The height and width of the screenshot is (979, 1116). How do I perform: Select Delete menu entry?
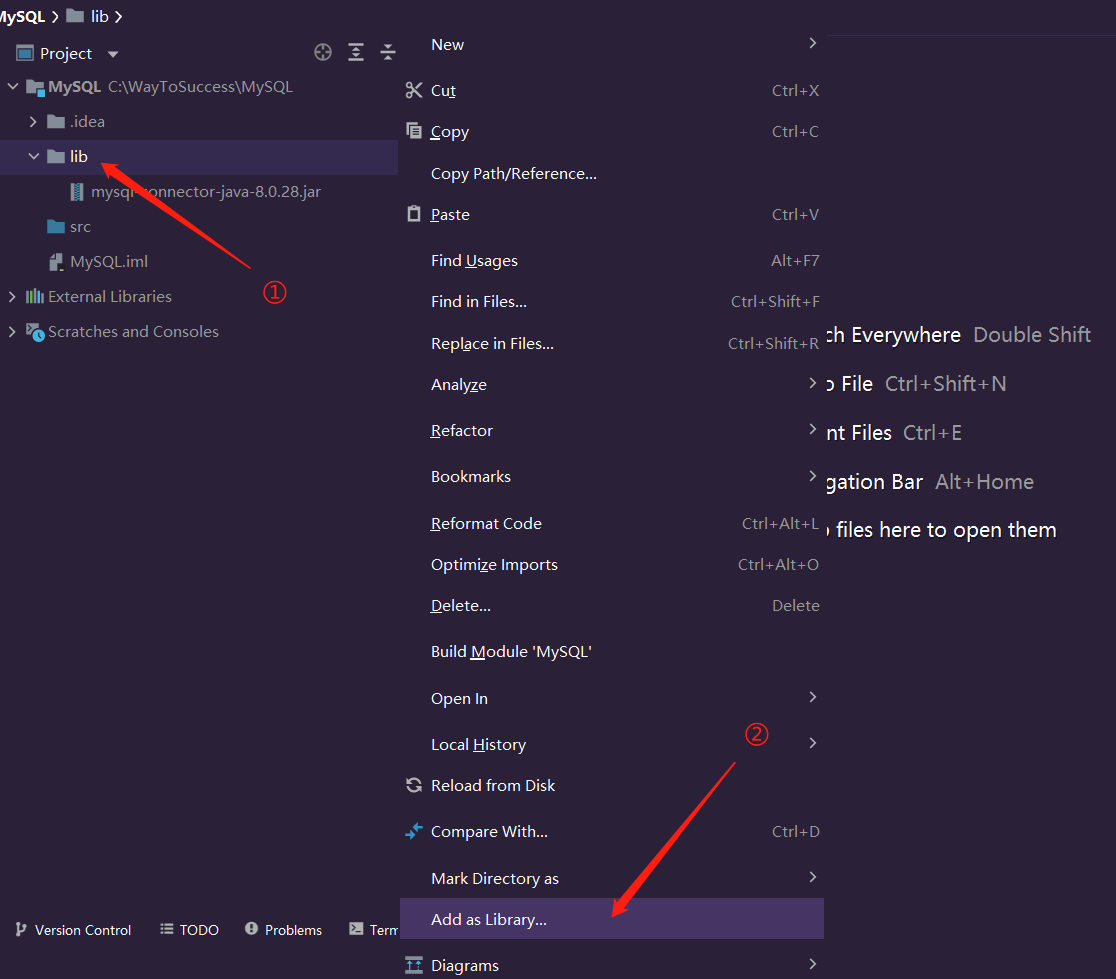tap(611, 605)
